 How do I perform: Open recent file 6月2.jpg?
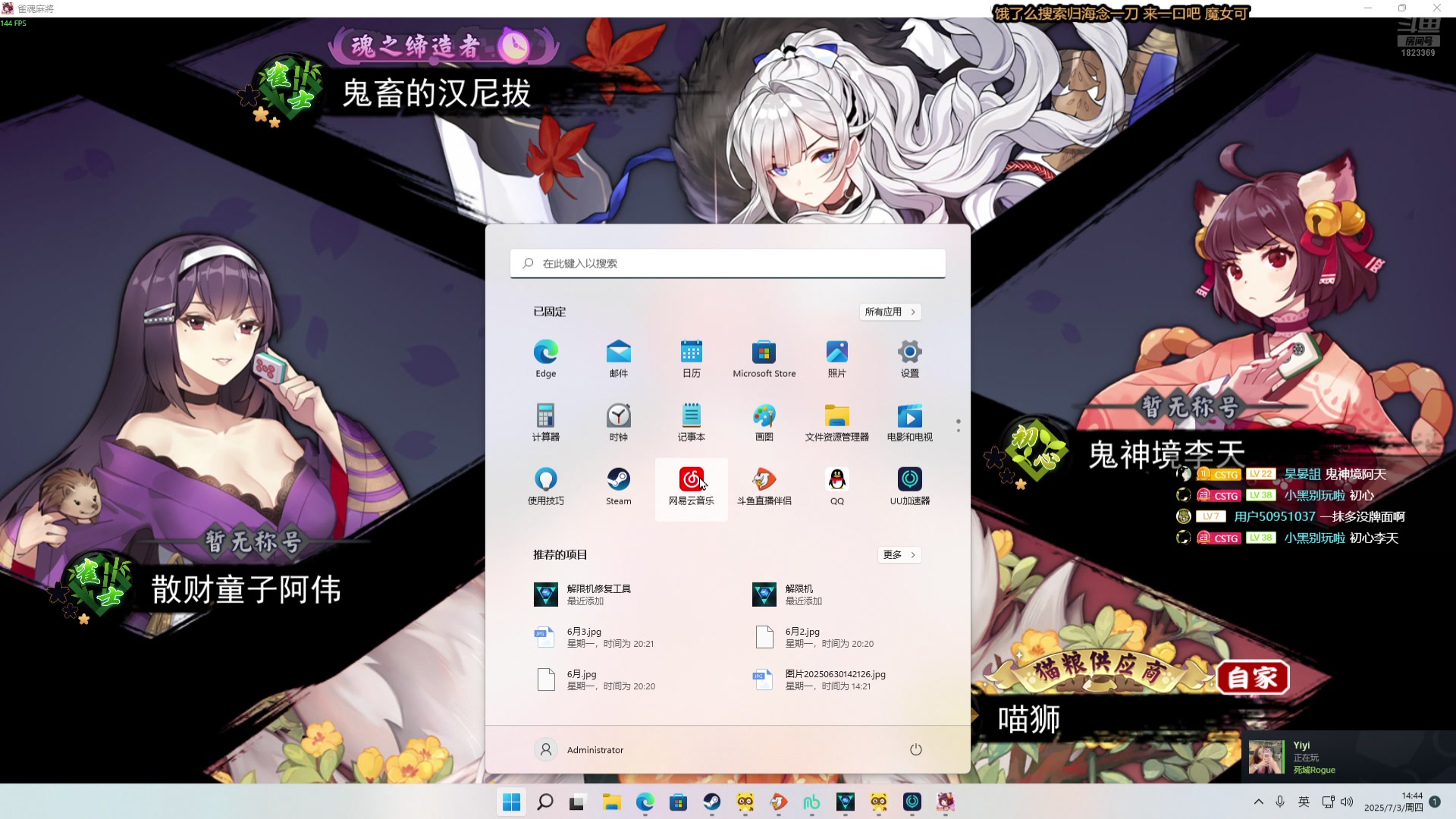point(813,637)
